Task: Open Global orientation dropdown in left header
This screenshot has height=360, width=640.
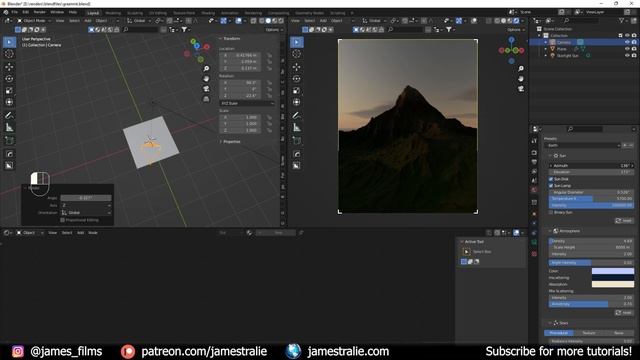Action: (x=138, y=20)
